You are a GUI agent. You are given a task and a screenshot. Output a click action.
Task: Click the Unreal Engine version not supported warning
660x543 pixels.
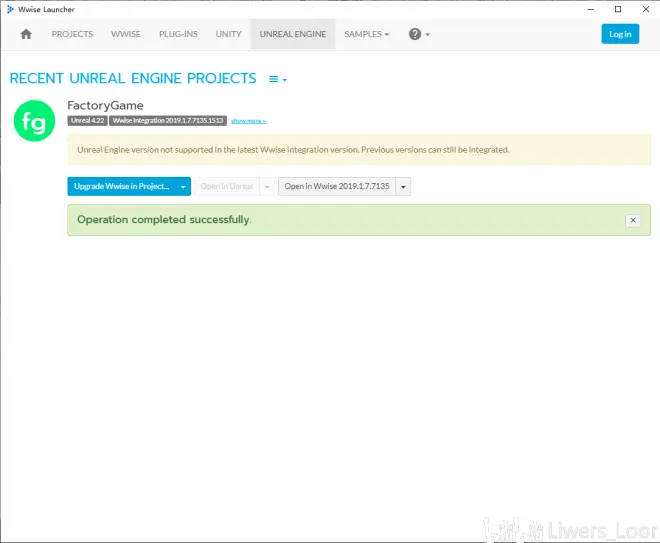pyautogui.click(x=359, y=150)
